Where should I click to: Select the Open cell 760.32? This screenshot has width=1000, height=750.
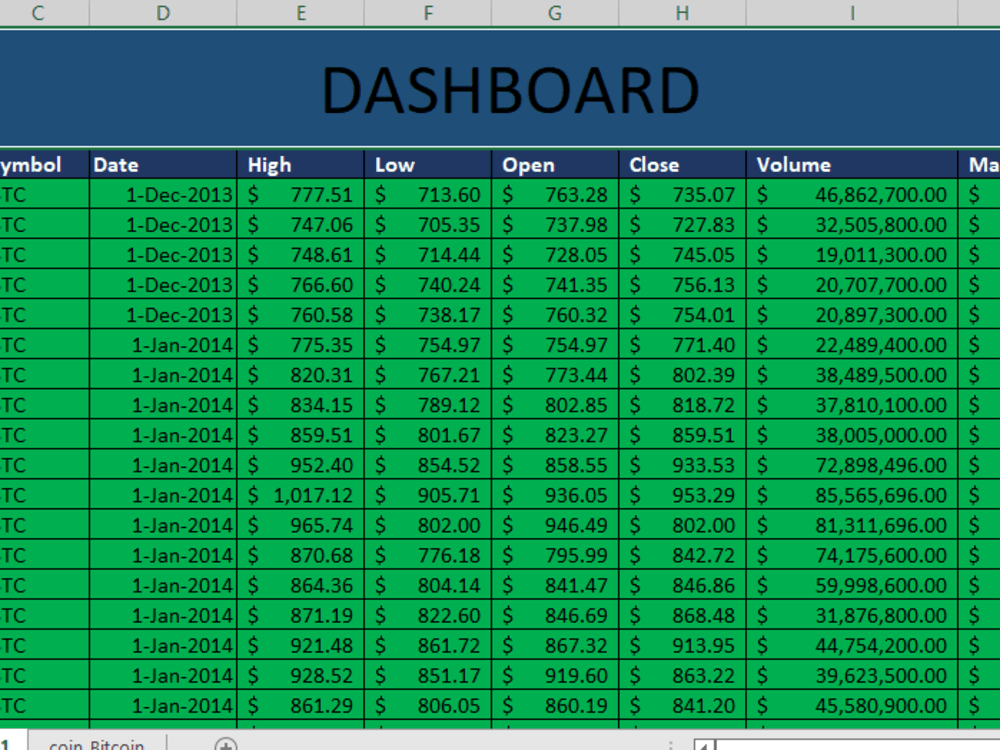[x=555, y=314]
